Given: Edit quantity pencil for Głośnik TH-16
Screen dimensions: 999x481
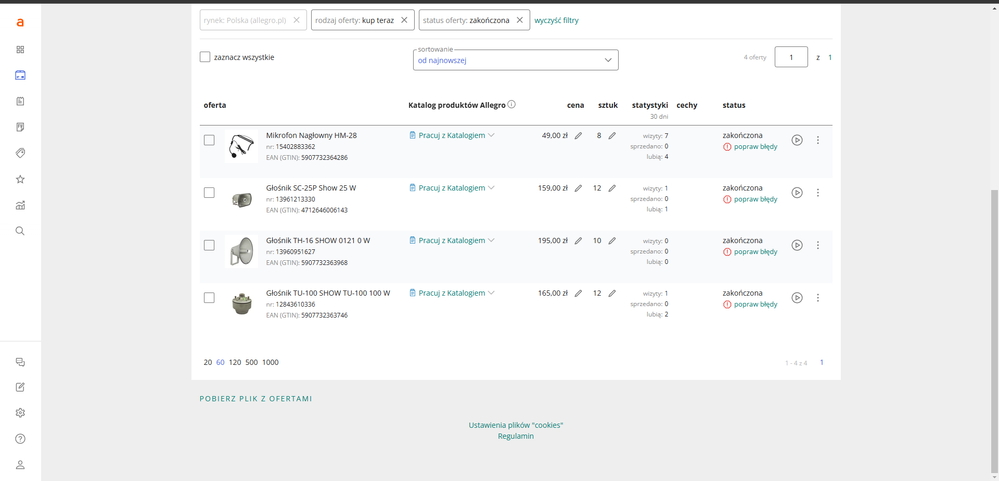Looking at the screenshot, I should 612,241.
